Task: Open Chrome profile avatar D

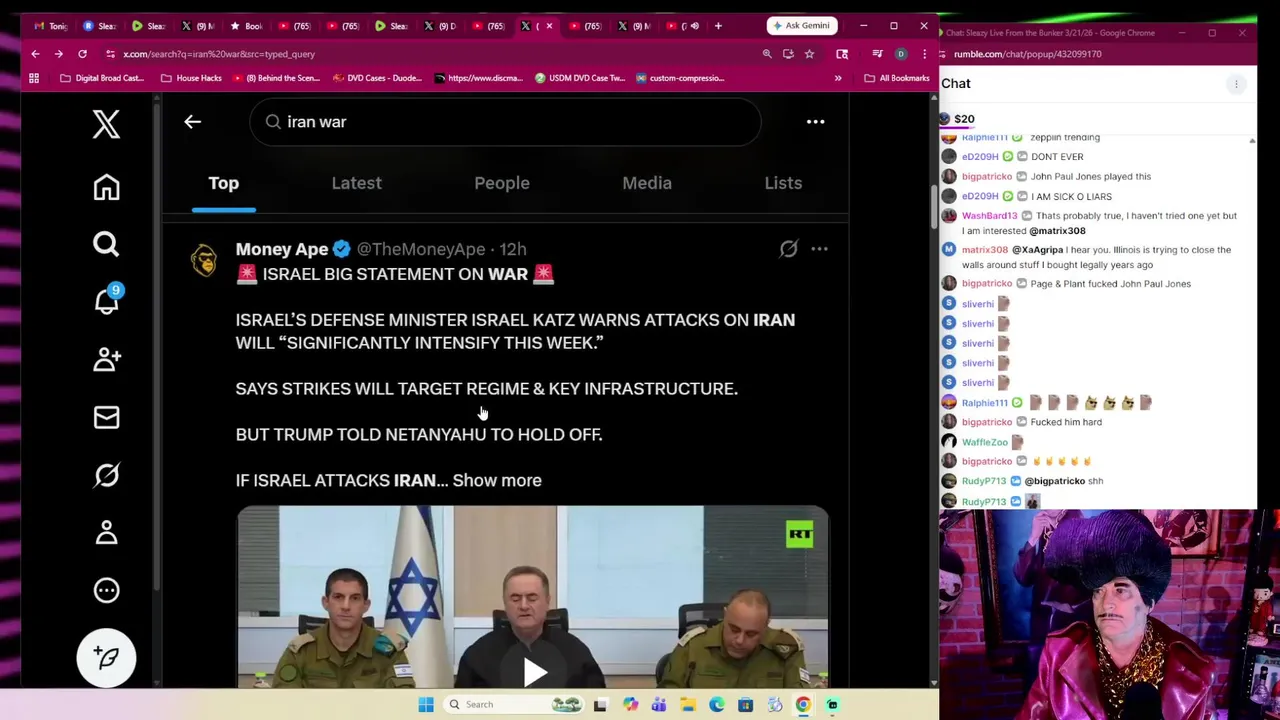Action: [x=901, y=54]
